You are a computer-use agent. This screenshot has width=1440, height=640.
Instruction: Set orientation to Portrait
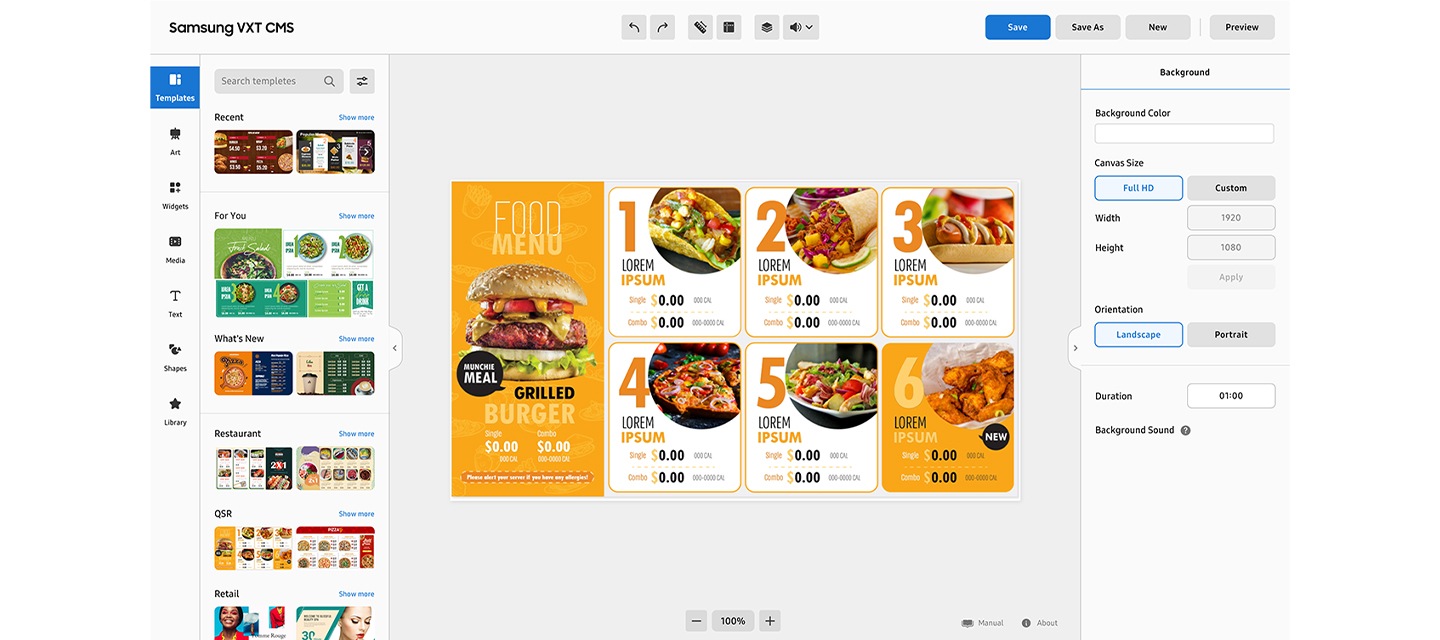[x=1231, y=334]
